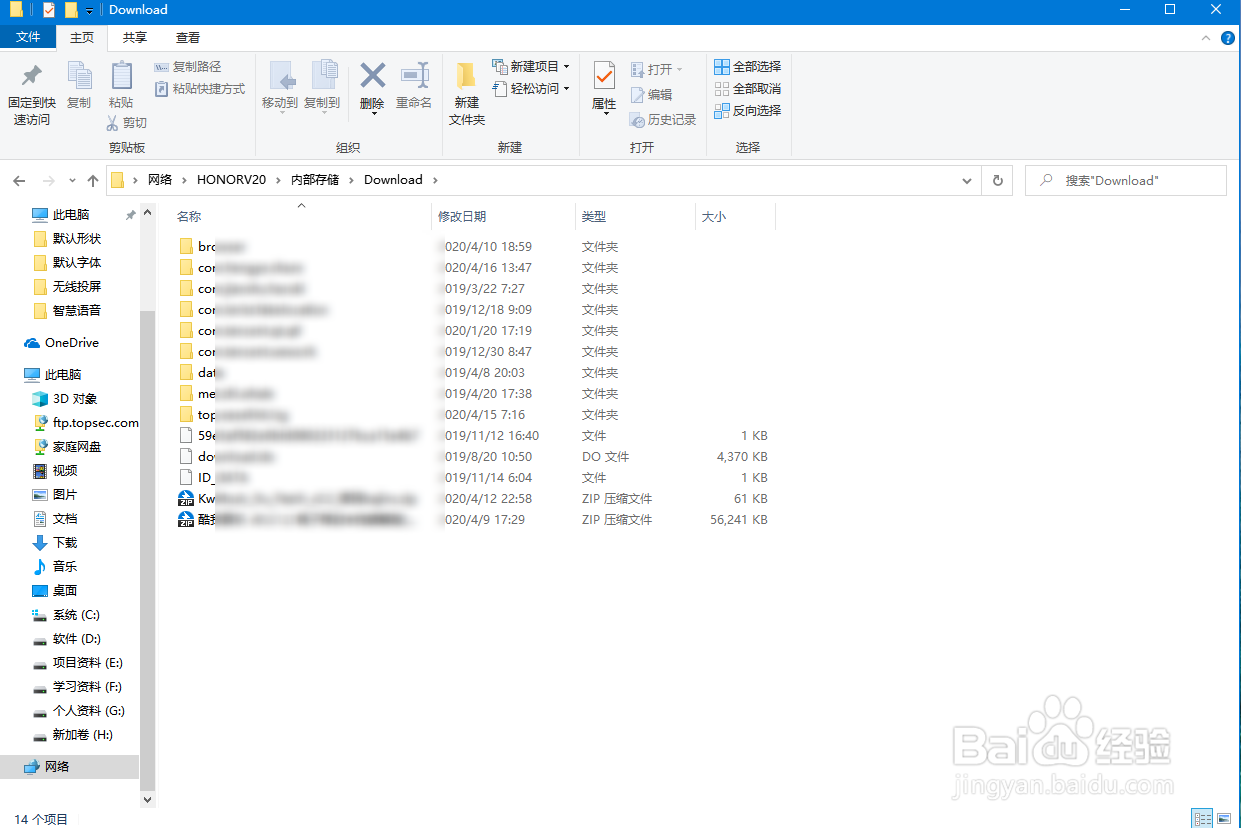Click 网络 in address breadcrumb
Screen dimensions: 1241x828
[160, 180]
